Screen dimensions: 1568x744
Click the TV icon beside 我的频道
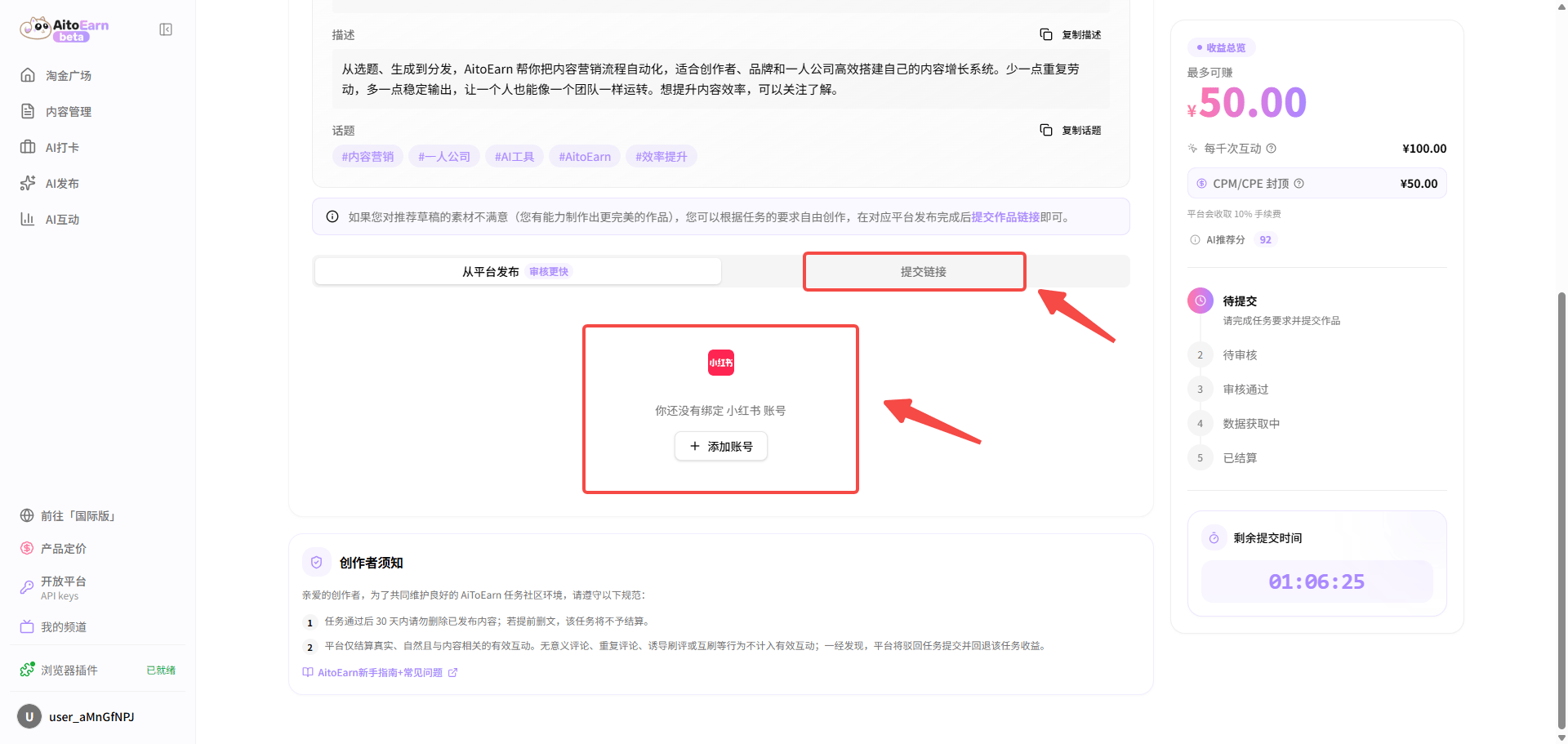click(x=27, y=626)
